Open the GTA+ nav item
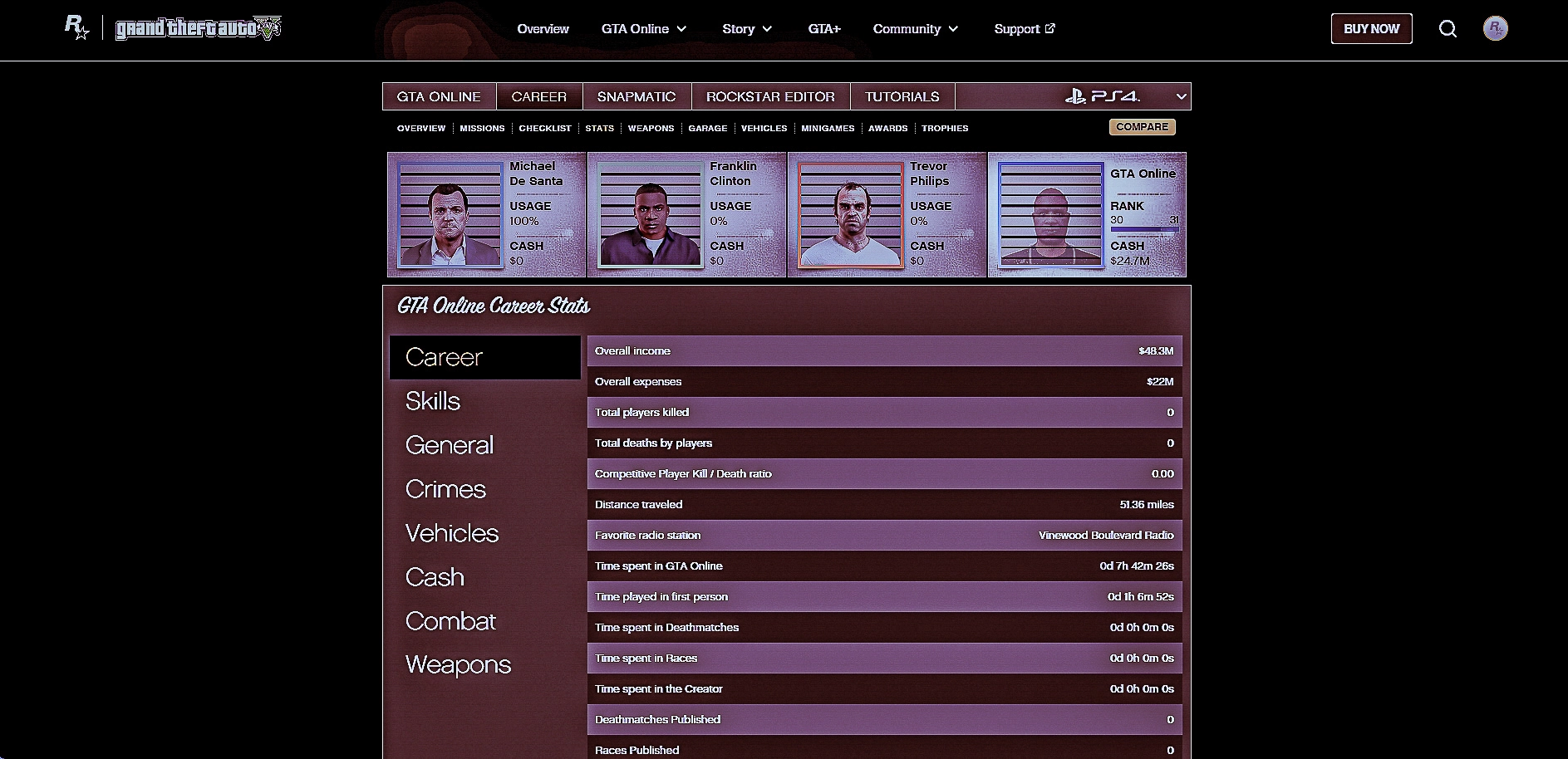The height and width of the screenshot is (759, 1568). (824, 29)
